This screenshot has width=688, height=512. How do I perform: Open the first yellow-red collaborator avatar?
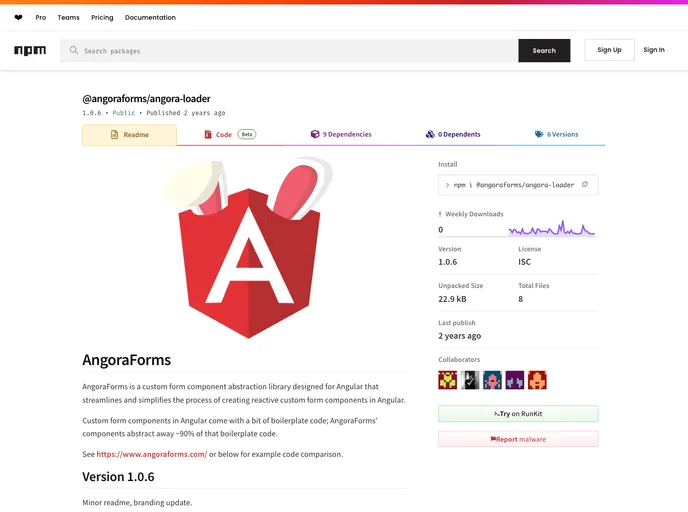(x=448, y=380)
